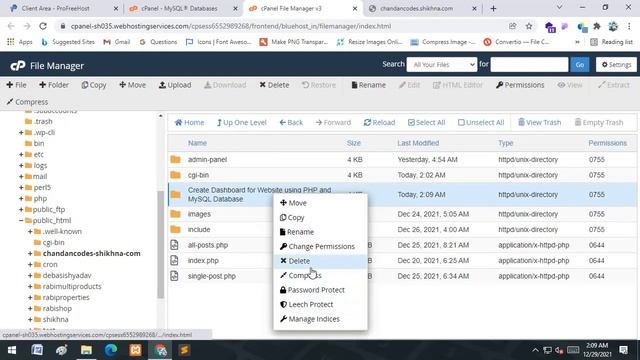Click the images folder icon

pos(176,214)
